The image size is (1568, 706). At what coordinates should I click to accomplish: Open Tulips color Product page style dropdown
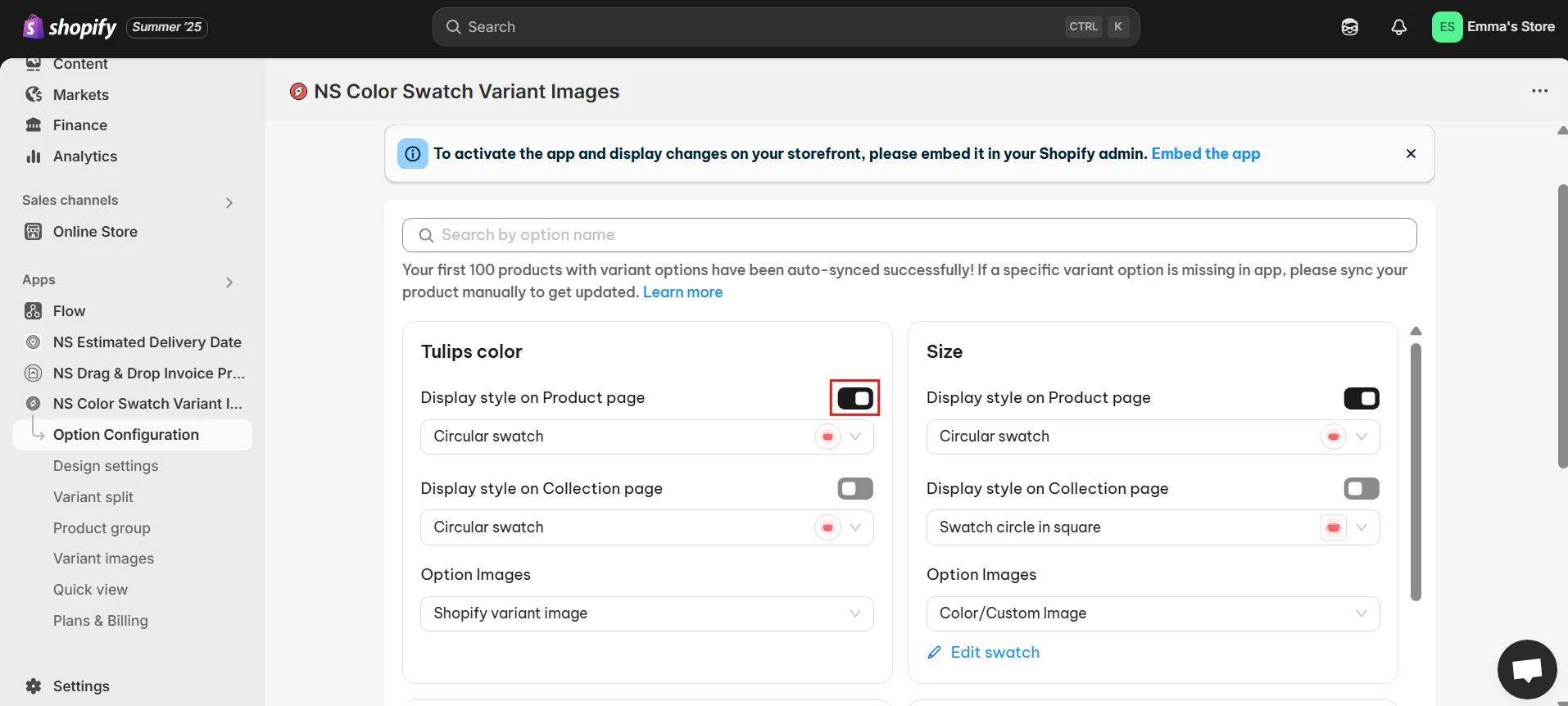click(x=647, y=437)
